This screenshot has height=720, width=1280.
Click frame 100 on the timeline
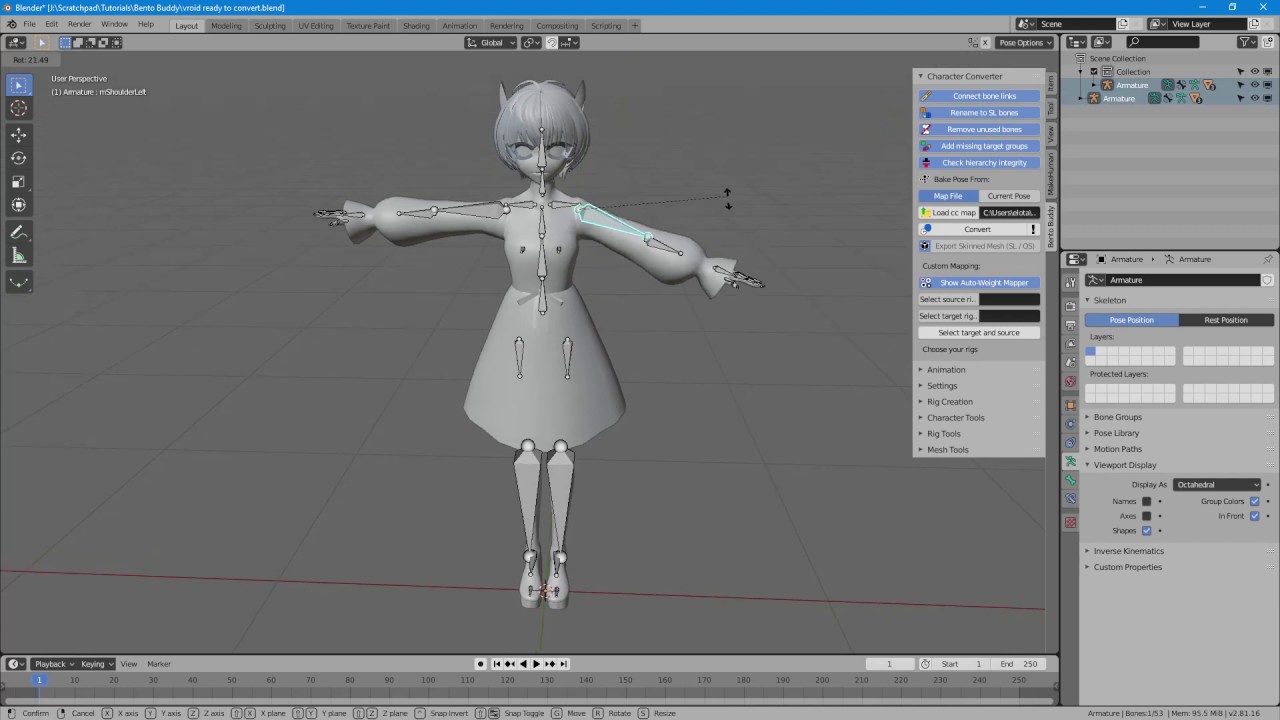pyautogui.click(x=429, y=680)
